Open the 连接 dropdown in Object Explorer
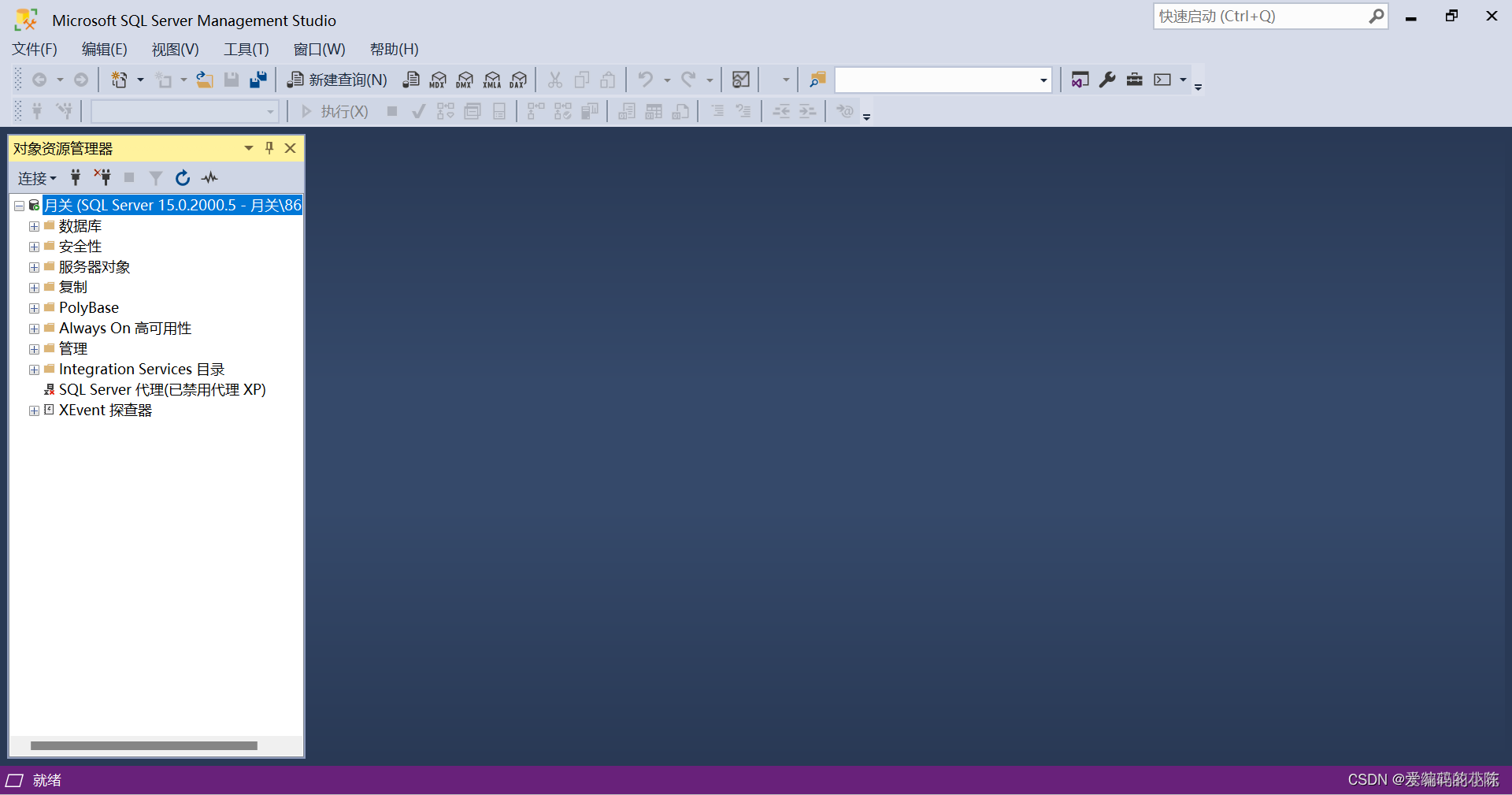The height and width of the screenshot is (795, 1512). 37,178
